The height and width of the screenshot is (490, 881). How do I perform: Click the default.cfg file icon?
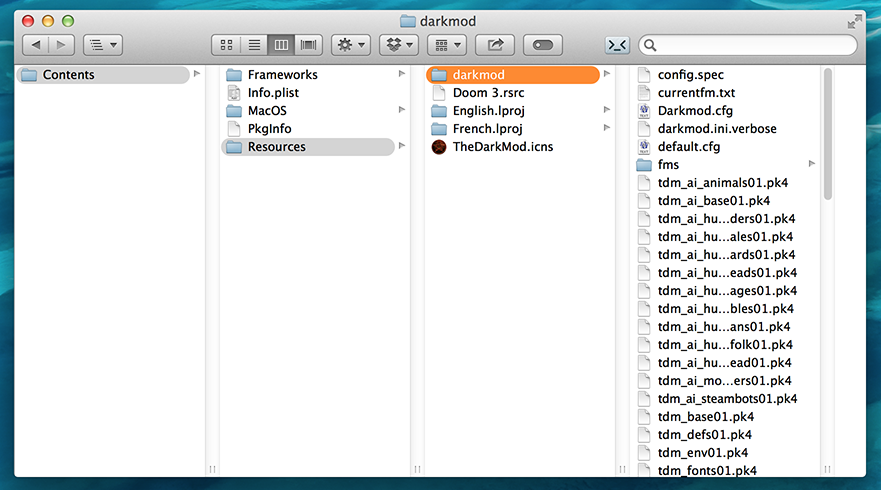(x=644, y=147)
